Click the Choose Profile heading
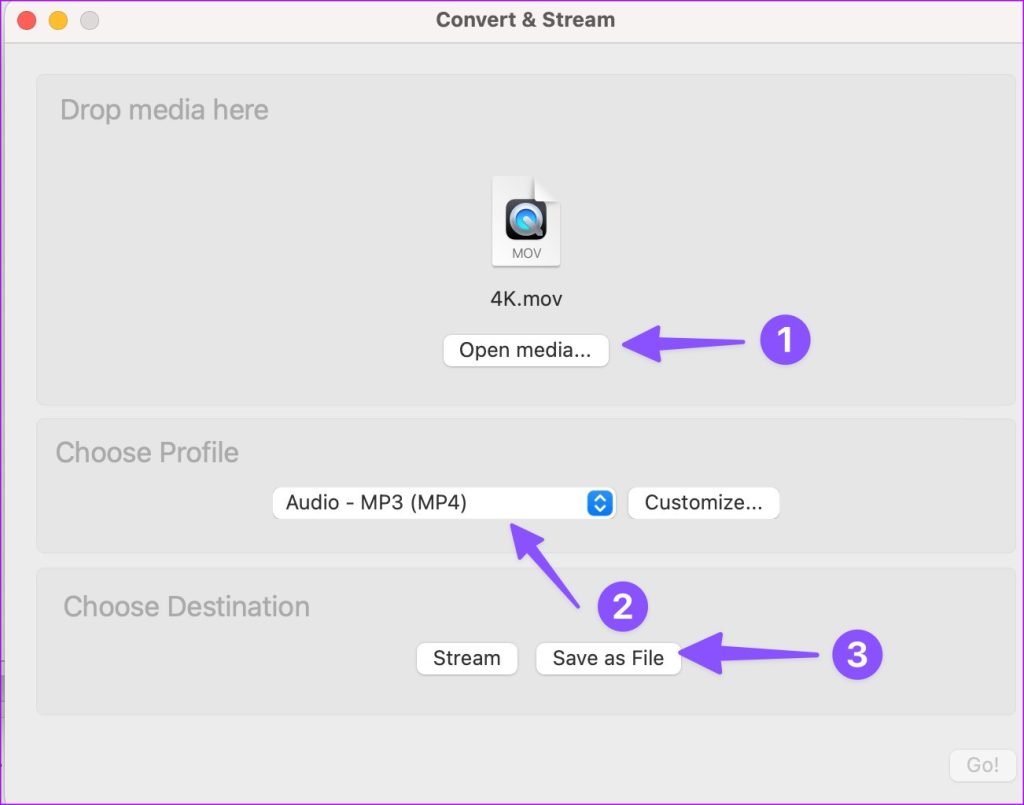This screenshot has height=805, width=1024. [x=147, y=452]
